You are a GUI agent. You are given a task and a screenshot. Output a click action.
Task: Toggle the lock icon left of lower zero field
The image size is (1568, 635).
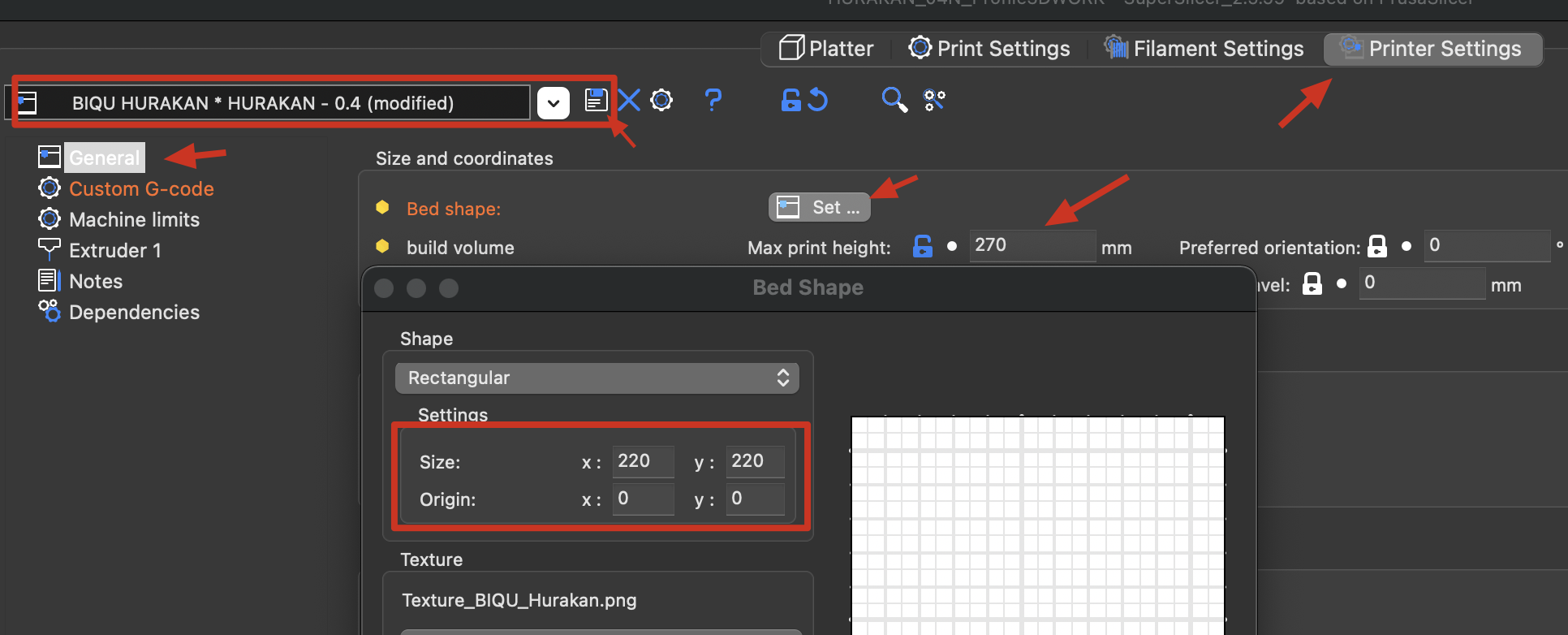pyautogui.click(x=1312, y=283)
